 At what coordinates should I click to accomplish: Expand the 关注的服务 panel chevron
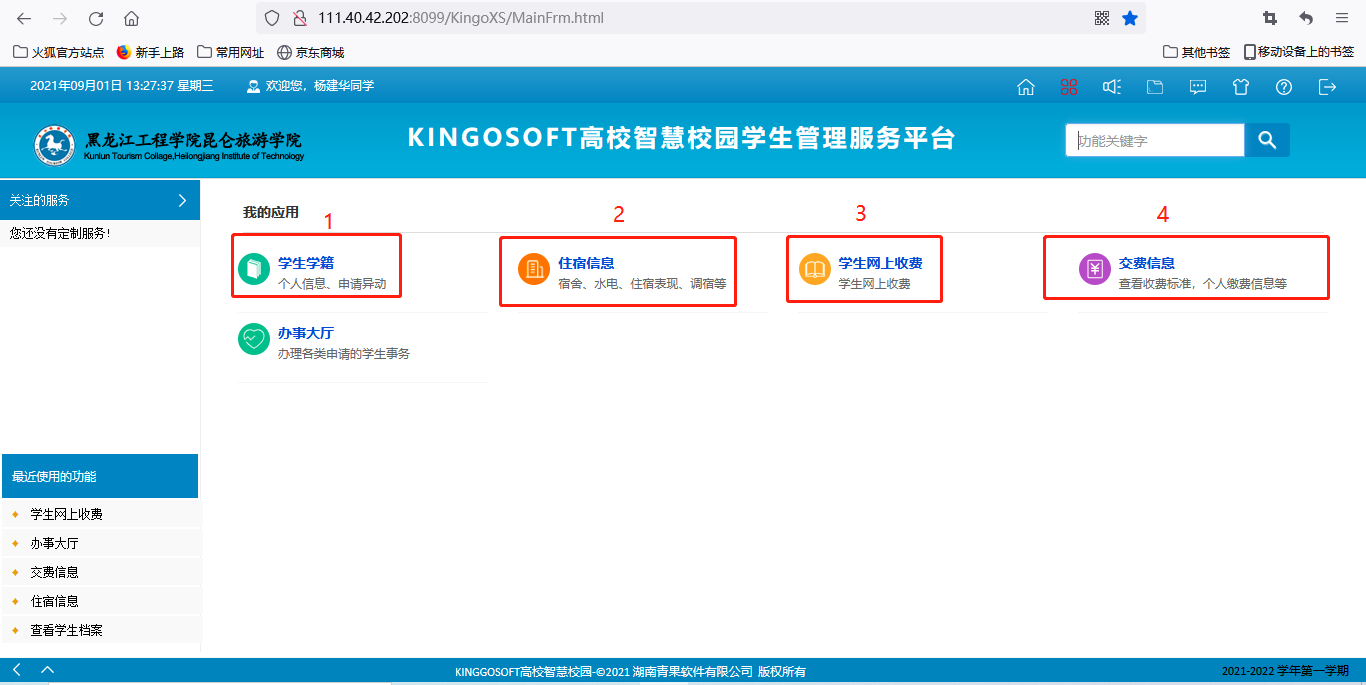182,200
